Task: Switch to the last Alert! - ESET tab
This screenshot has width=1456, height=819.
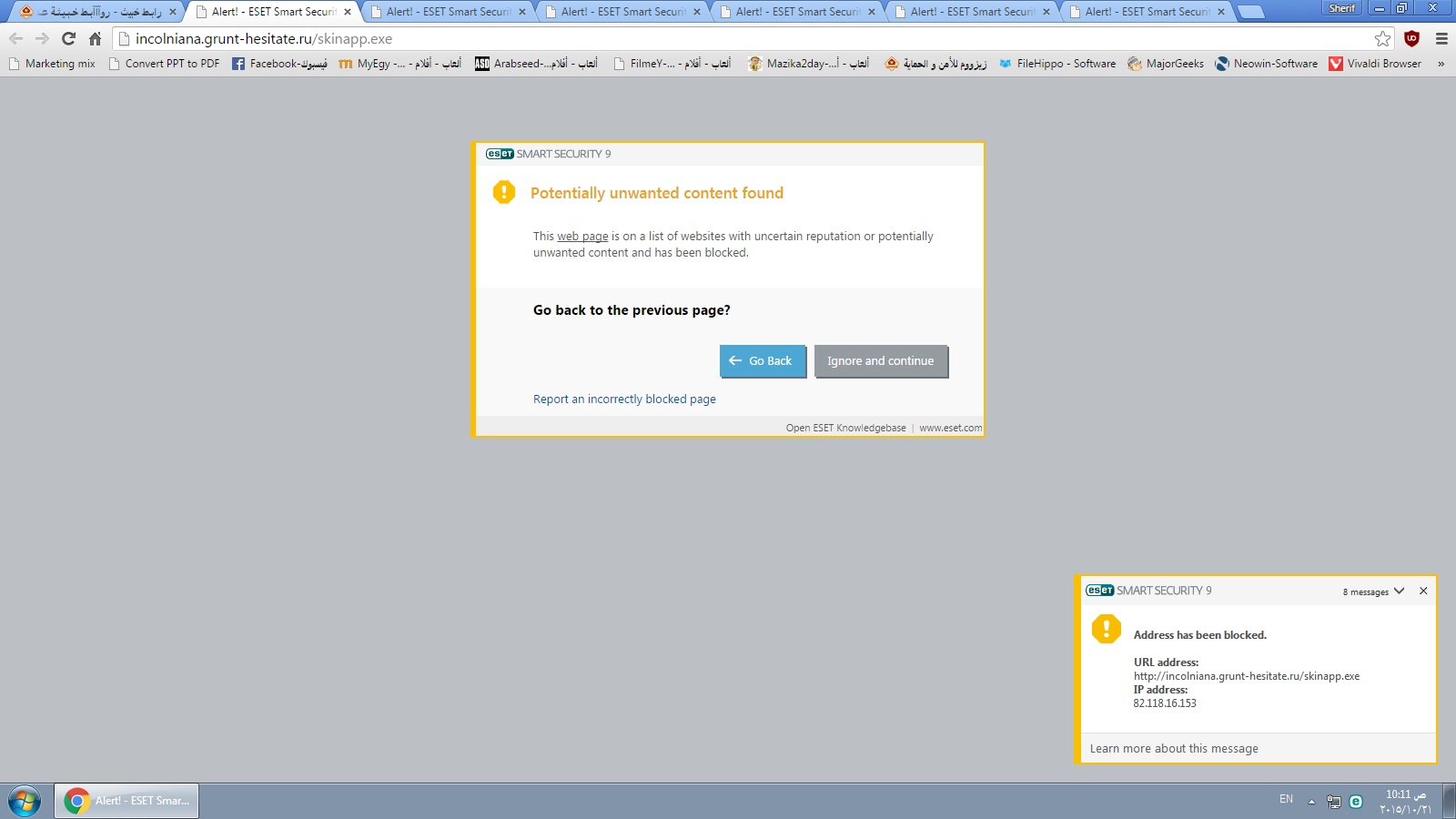Action: point(1146,12)
